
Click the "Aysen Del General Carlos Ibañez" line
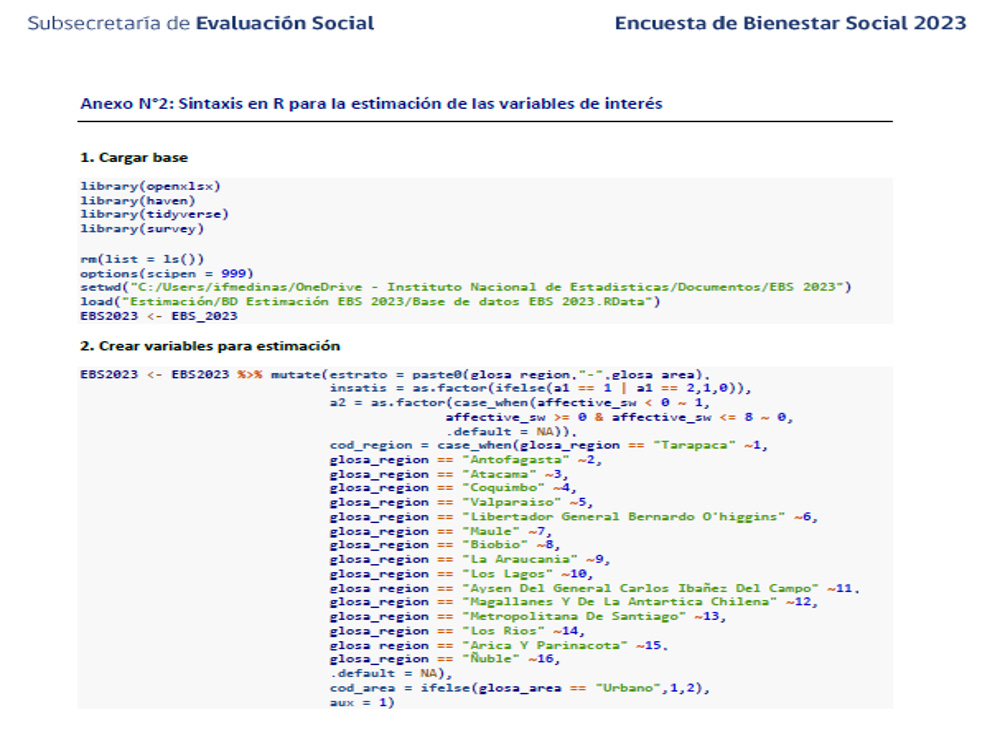pyautogui.click(x=594, y=588)
